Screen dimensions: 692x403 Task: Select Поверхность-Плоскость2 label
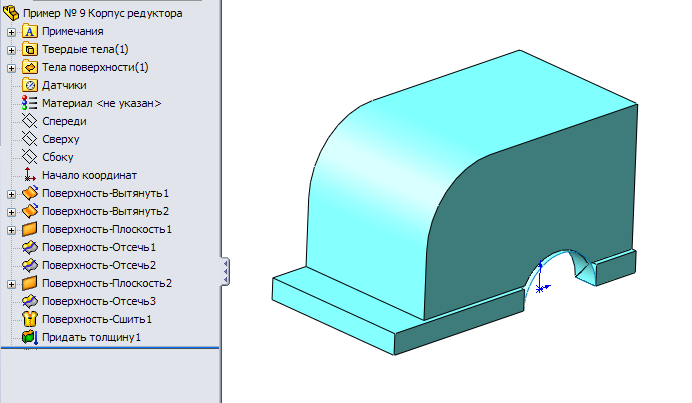coord(106,283)
